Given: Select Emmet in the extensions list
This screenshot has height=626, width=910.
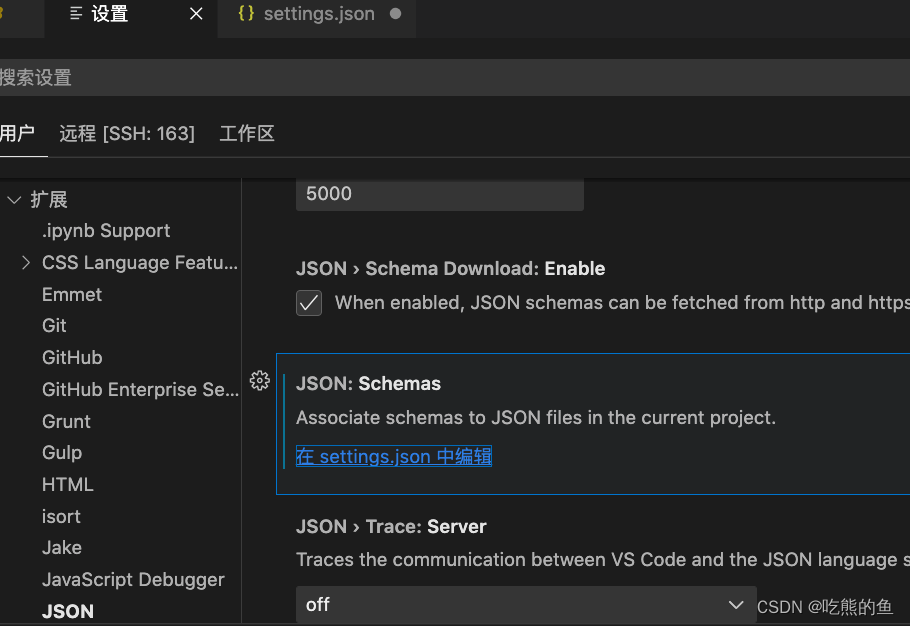Looking at the screenshot, I should pos(72,295).
